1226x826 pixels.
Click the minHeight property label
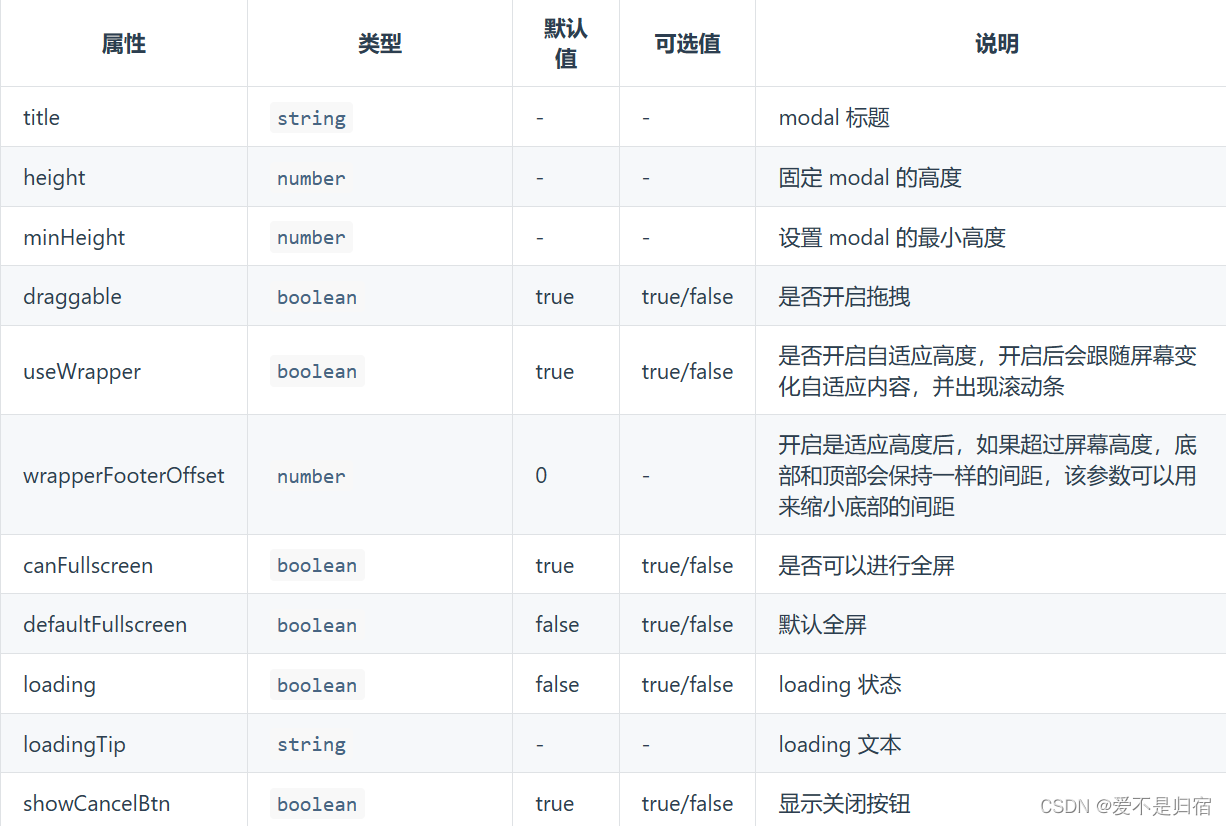coord(74,237)
